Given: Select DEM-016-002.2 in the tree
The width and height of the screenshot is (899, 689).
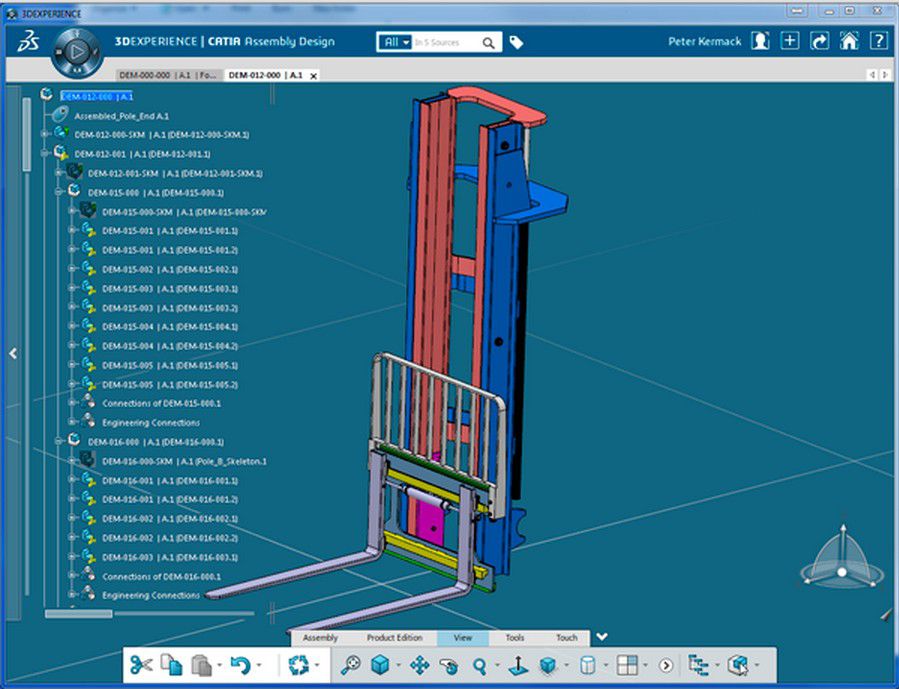Looking at the screenshot, I should pyautogui.click(x=170, y=538).
